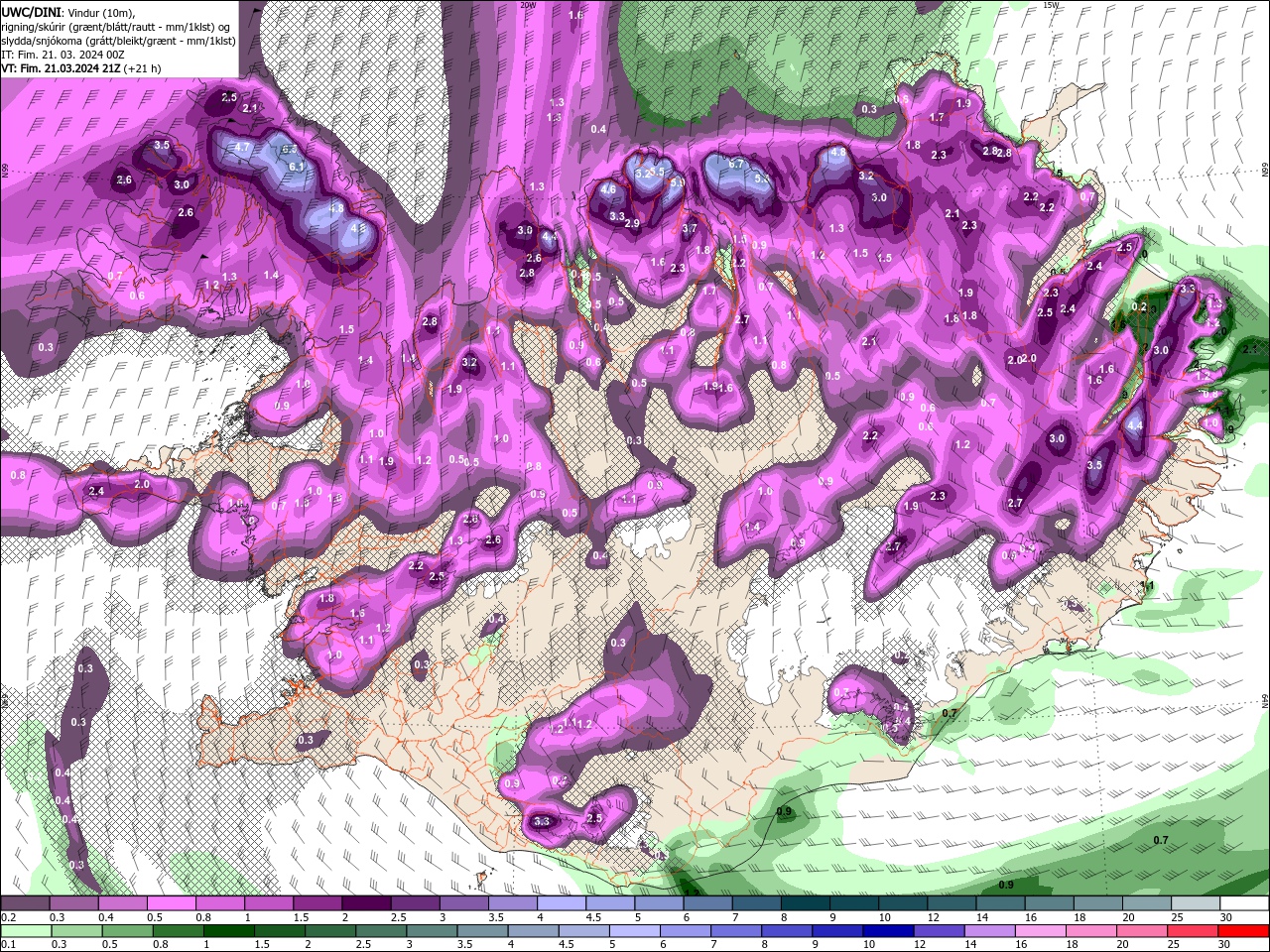Click the 'slydda/snjókoma' legend description line
The image size is (1270, 952).
click(118, 41)
